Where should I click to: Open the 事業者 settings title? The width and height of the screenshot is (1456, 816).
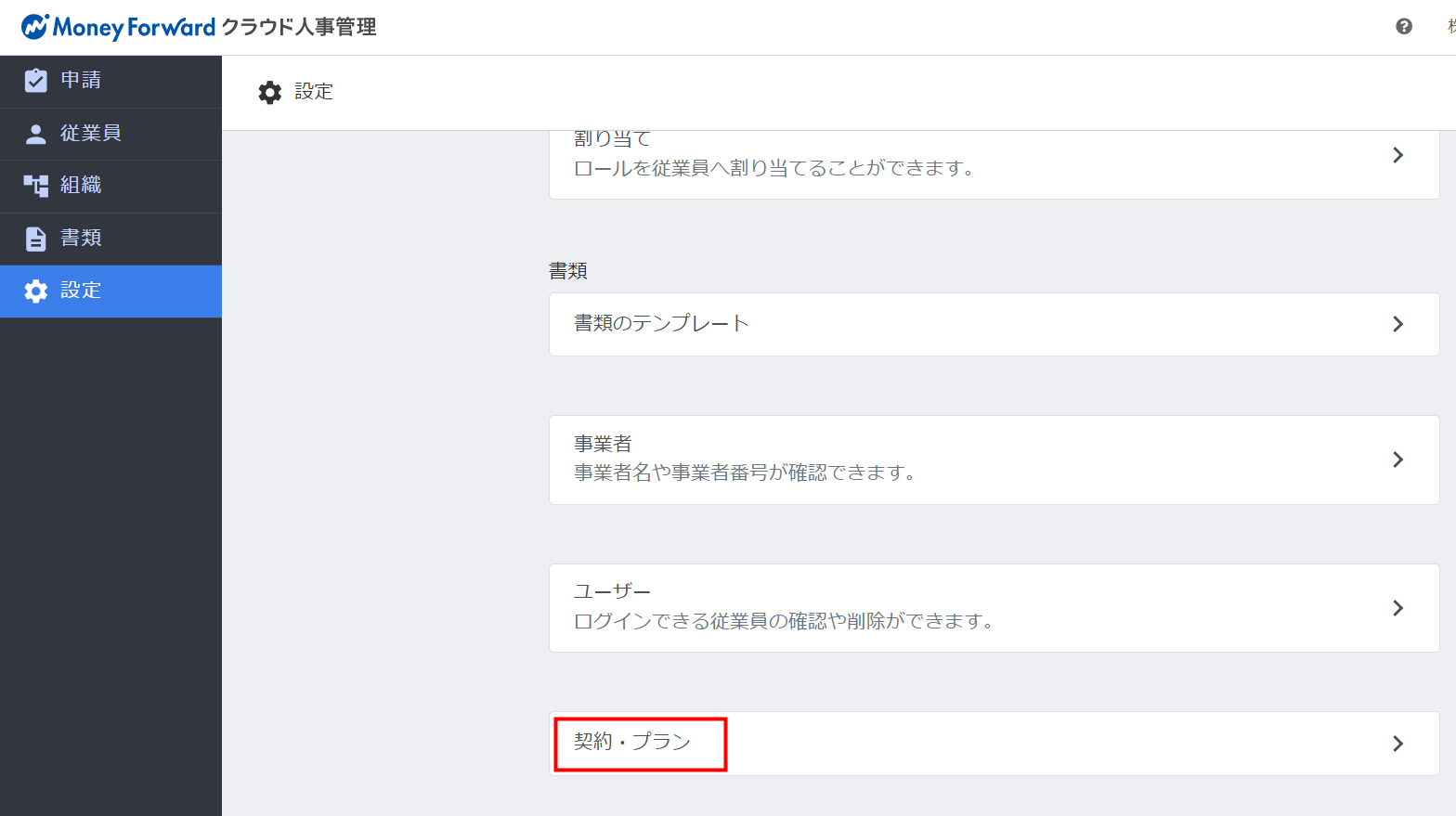(603, 444)
